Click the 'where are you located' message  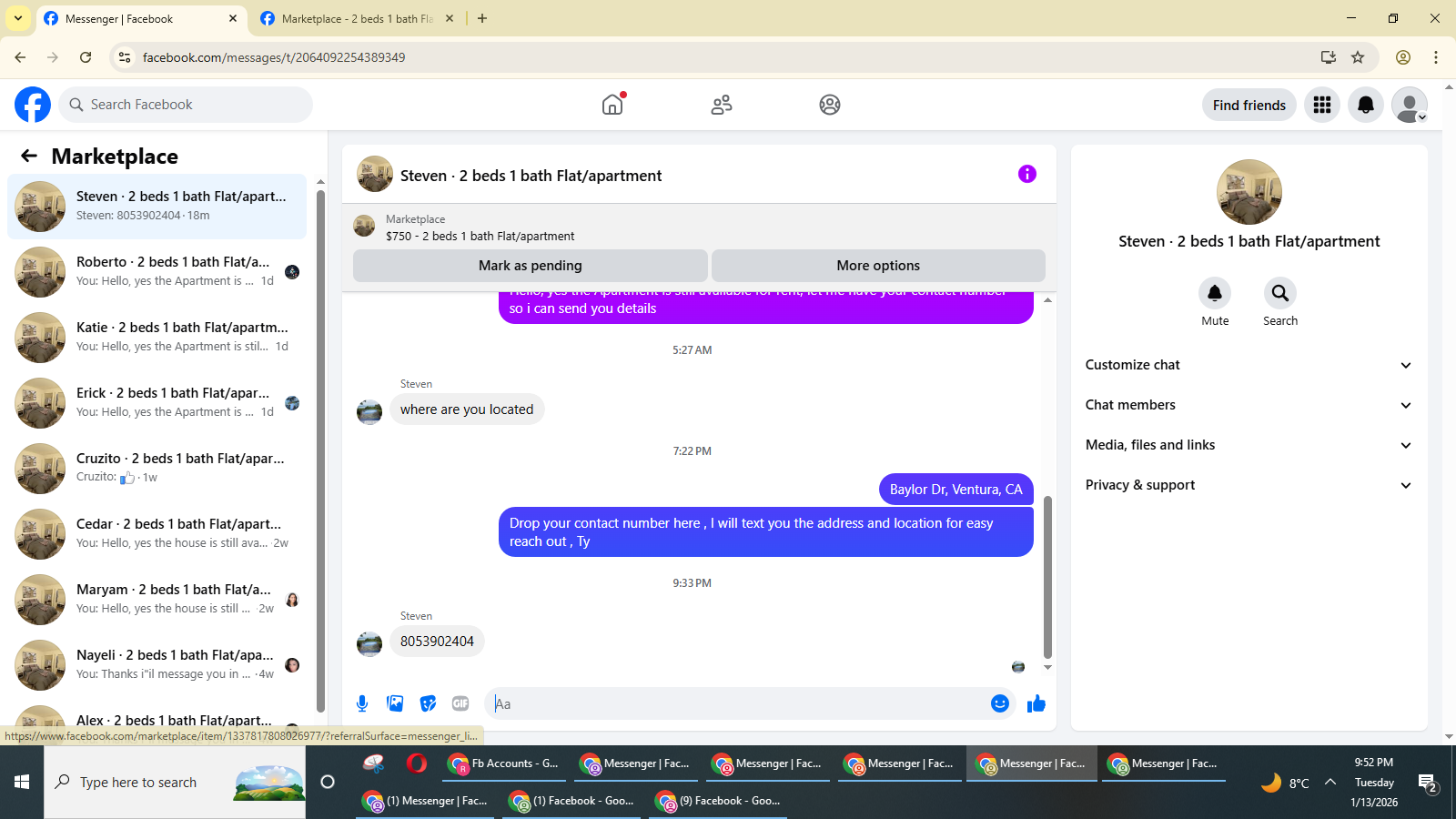[467, 409]
